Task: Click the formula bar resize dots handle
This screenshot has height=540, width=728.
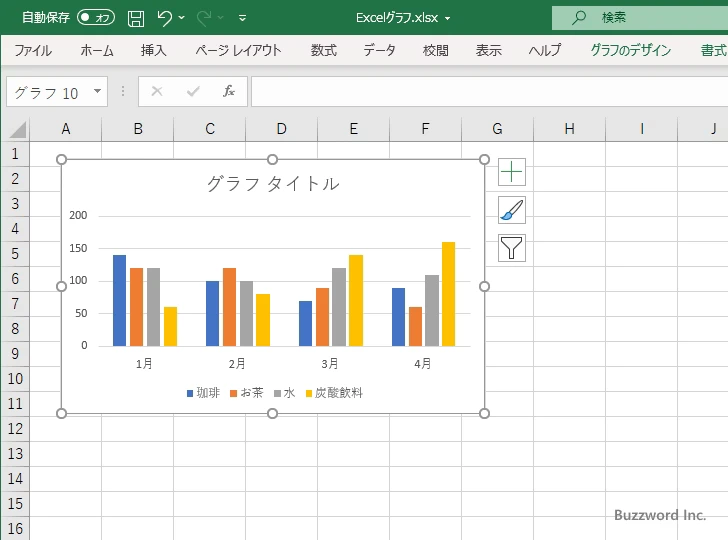Action: (x=123, y=91)
